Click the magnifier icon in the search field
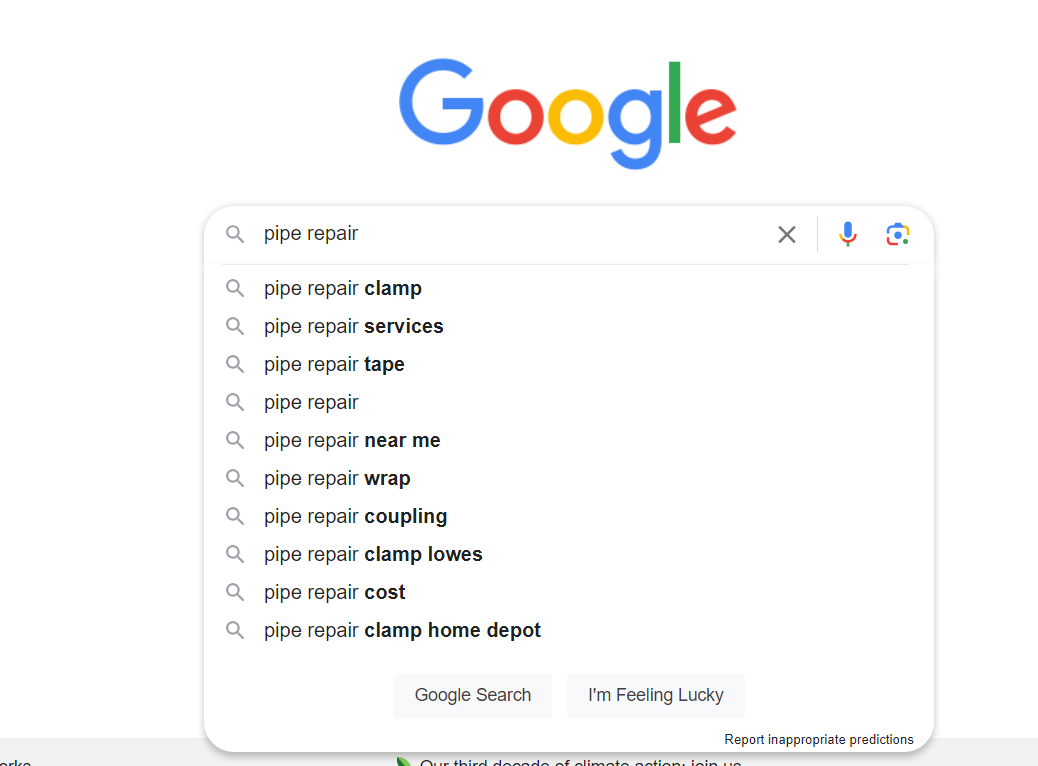1038x766 pixels. 235,234
